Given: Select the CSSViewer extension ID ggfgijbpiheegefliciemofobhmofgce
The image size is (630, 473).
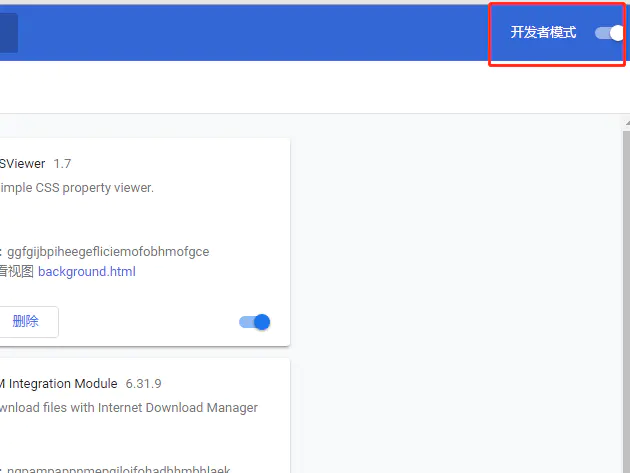Looking at the screenshot, I should pos(108,252).
